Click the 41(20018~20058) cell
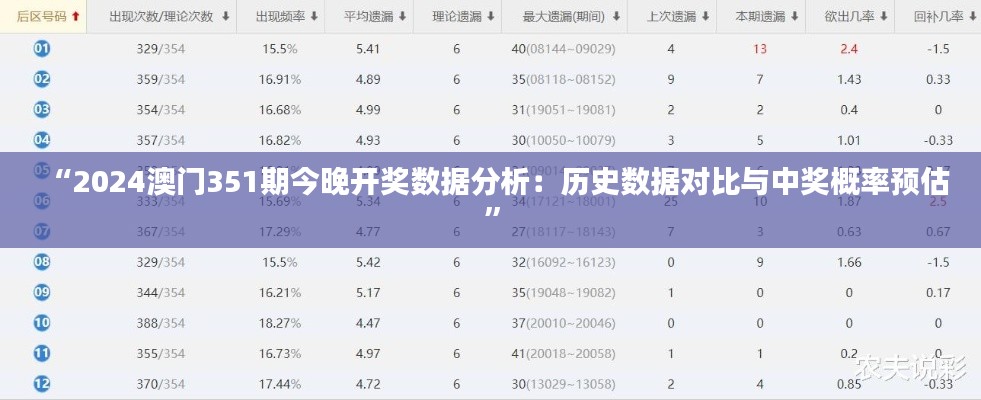The width and height of the screenshot is (981, 400). pos(564,353)
